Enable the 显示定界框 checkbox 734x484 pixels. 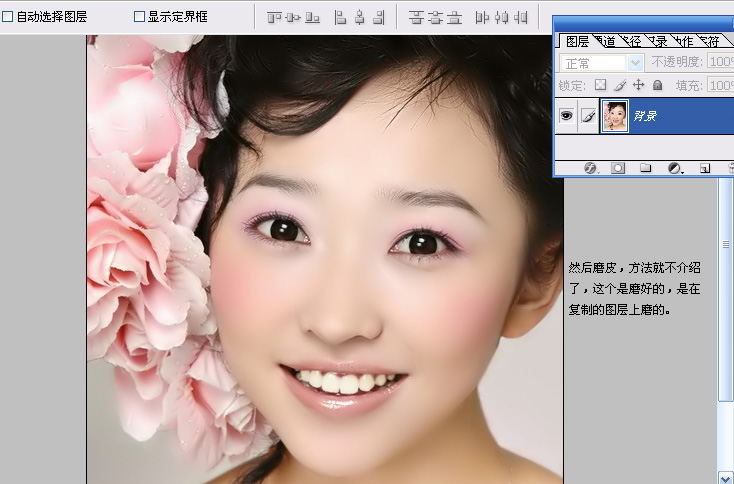pos(139,17)
